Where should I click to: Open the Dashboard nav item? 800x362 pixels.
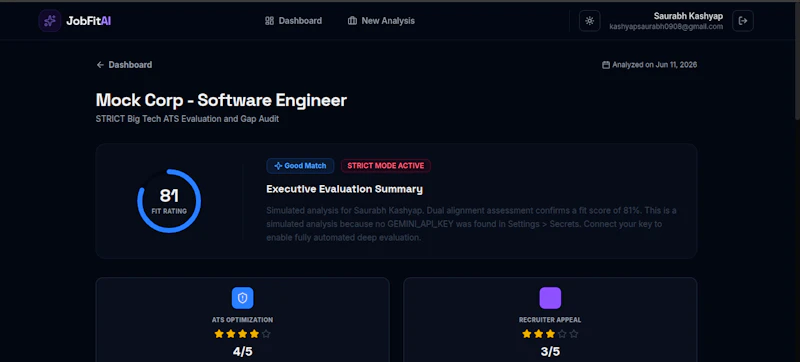pos(293,21)
